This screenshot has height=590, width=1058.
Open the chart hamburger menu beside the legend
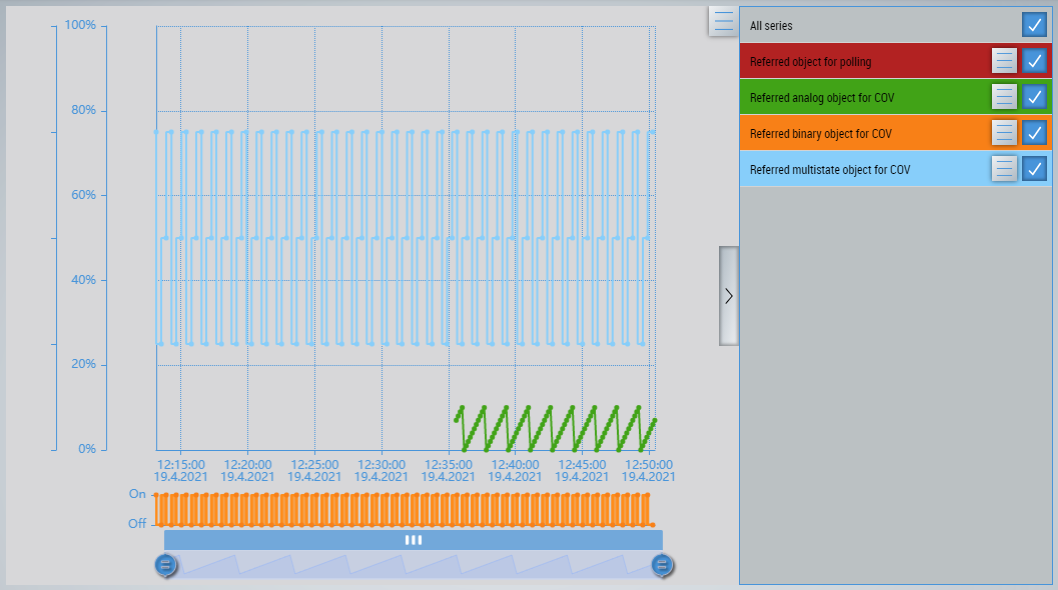(x=723, y=21)
